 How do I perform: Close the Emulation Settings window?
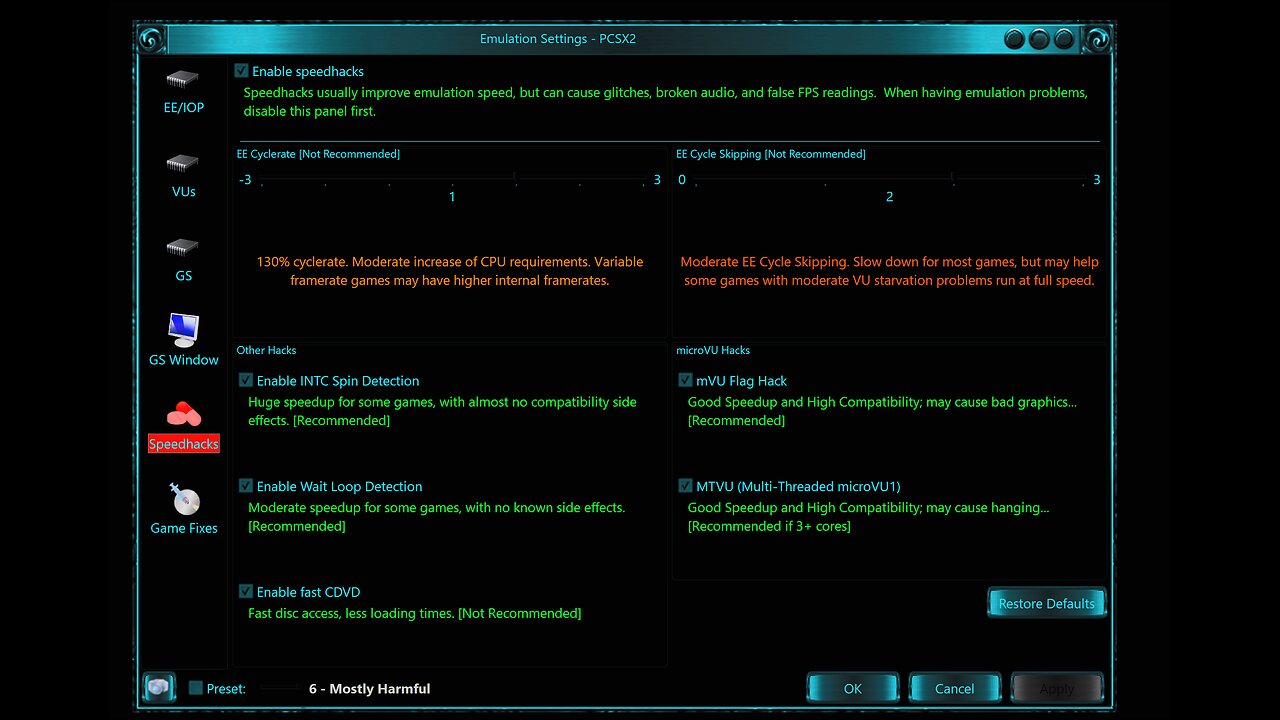[1064, 39]
